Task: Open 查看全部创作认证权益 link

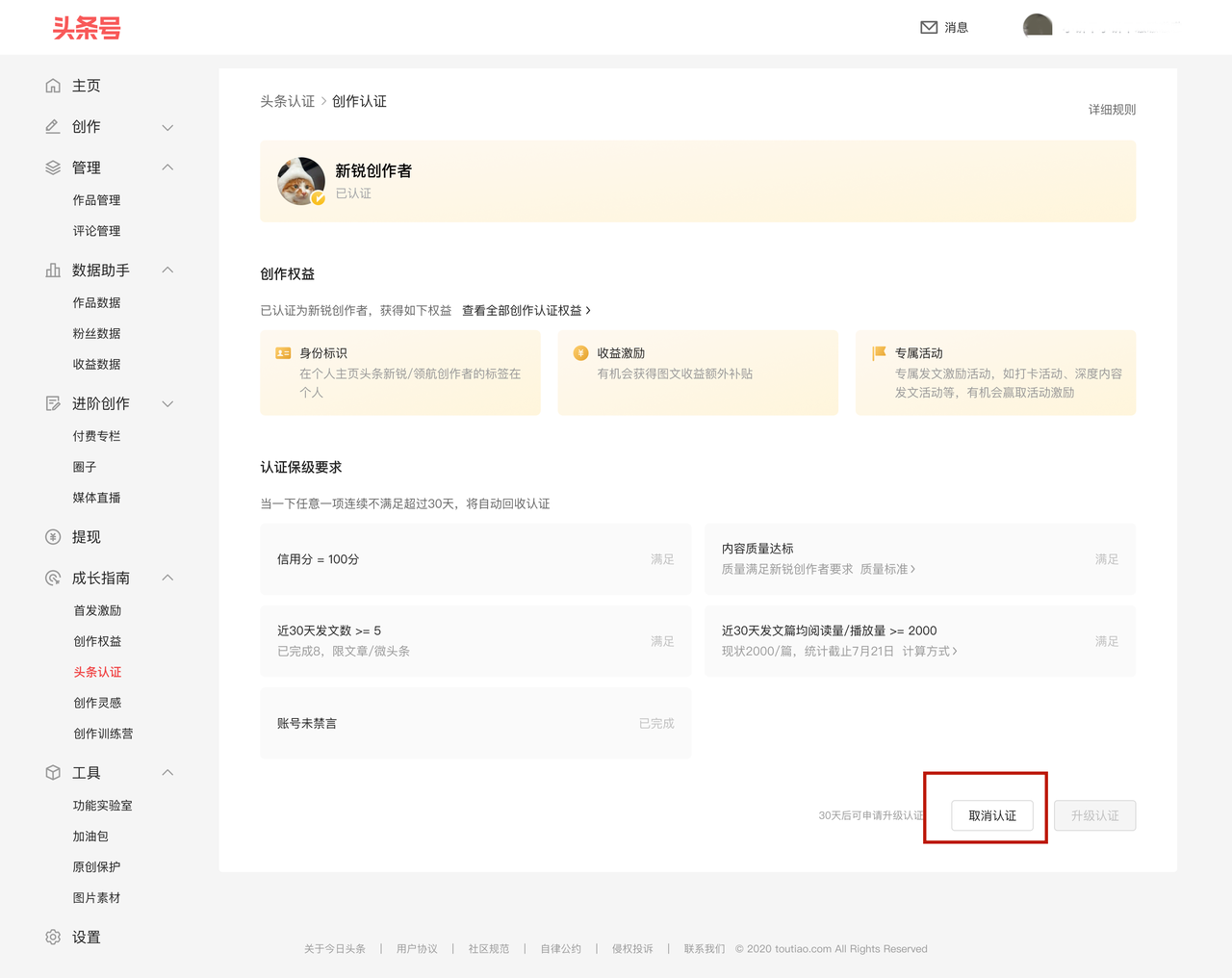Action: (526, 311)
